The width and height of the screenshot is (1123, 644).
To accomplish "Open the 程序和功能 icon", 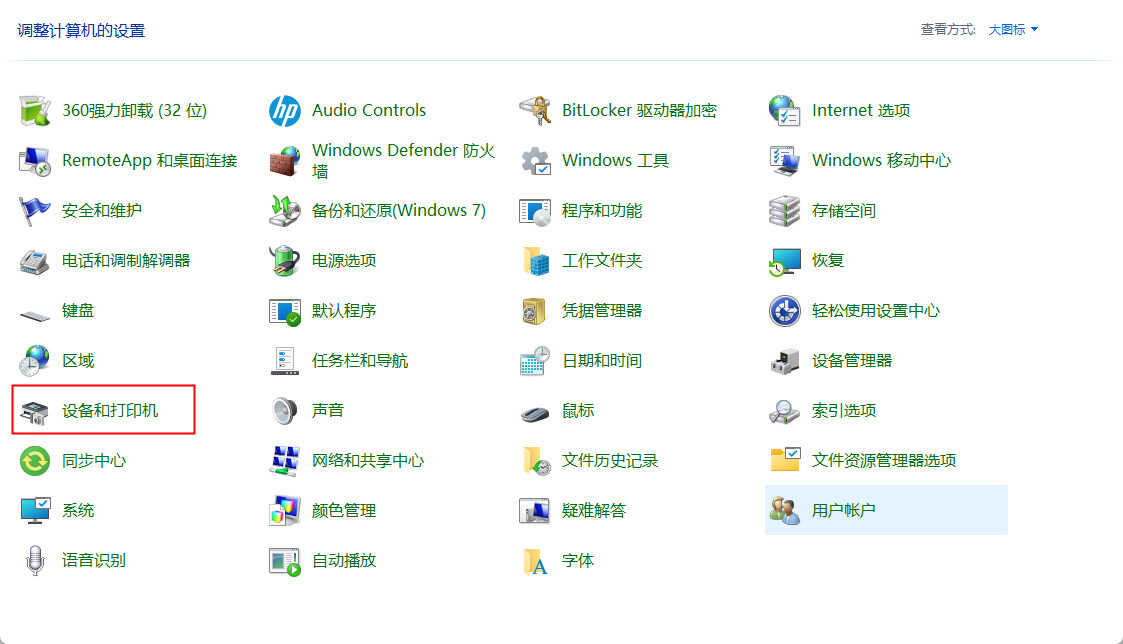I will (534, 211).
